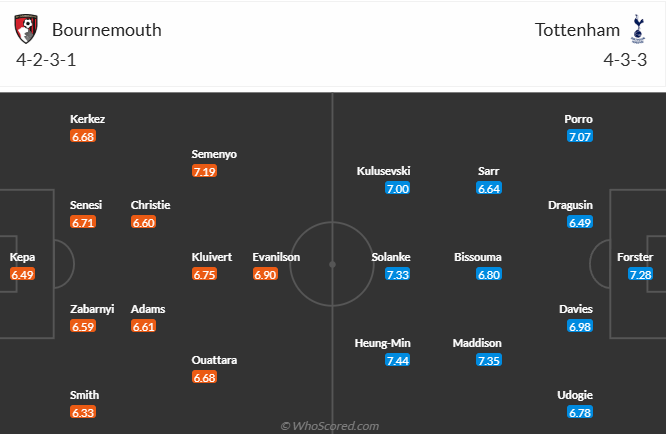Click Evanilson's 6.90 rating badge
Screen dimensions: 666x434
[264, 274]
